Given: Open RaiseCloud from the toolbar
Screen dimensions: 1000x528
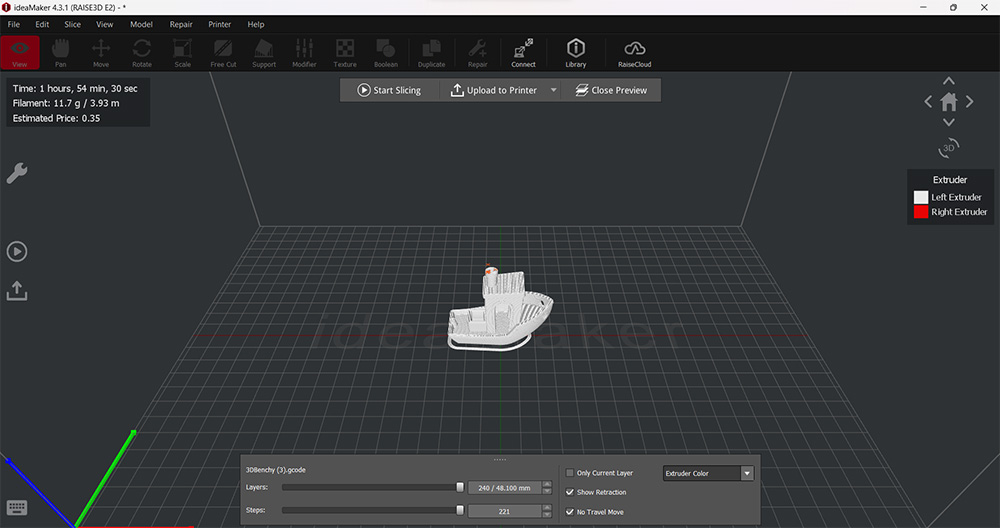Looking at the screenshot, I should (x=634, y=51).
